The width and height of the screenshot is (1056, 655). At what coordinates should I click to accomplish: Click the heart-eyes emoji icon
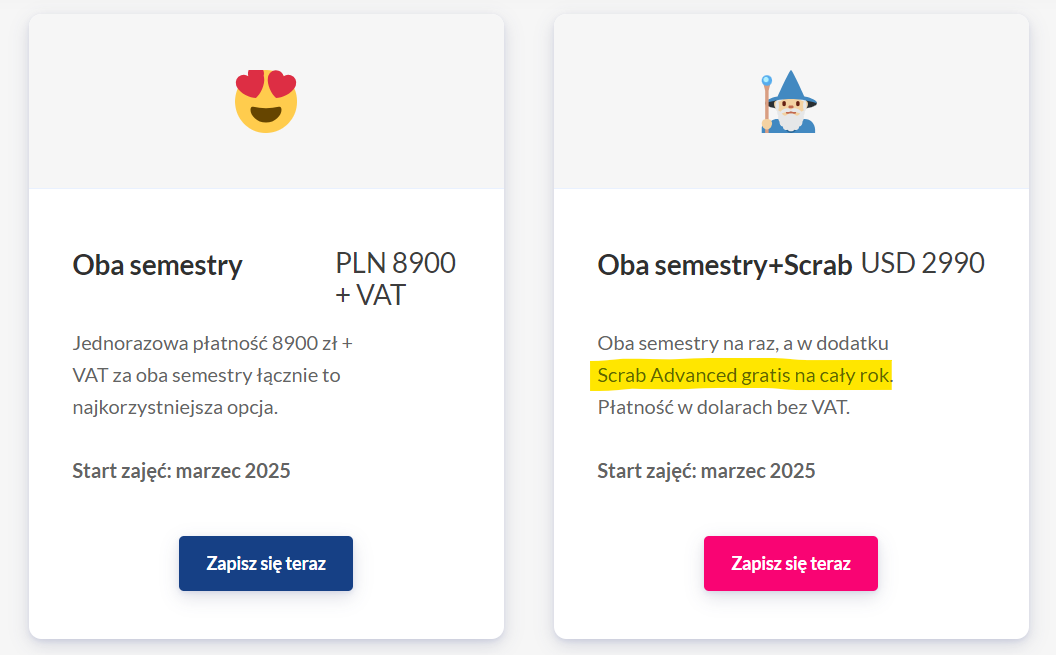[x=266, y=101]
